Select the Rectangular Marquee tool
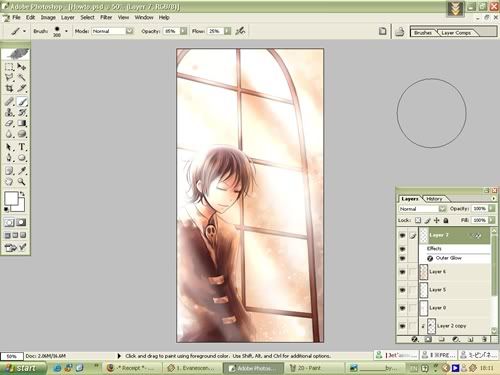This screenshot has height=375, width=500. click(9, 67)
